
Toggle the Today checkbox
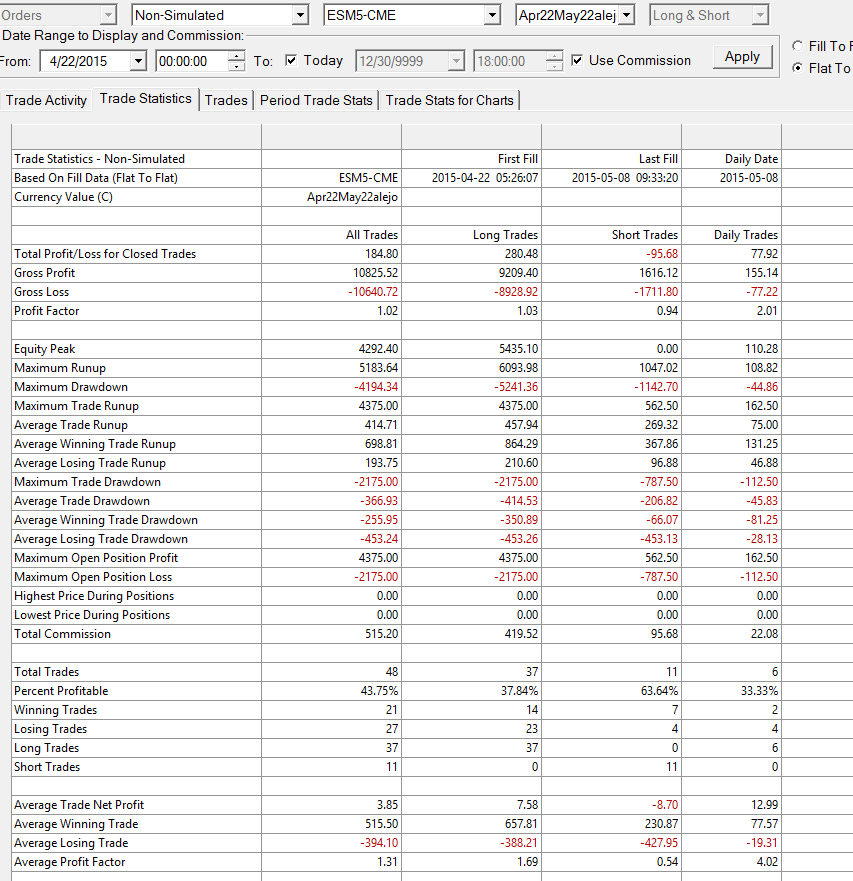point(291,60)
